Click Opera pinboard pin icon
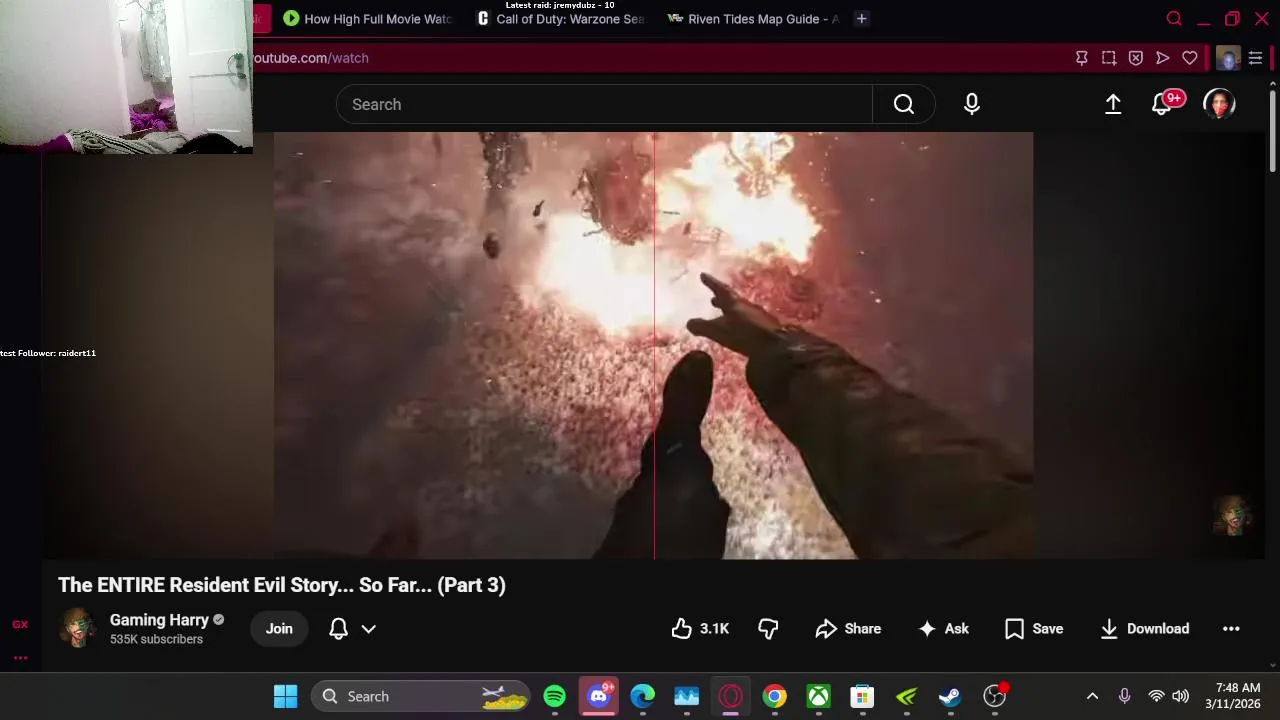Viewport: 1280px width, 720px height. point(1082,58)
